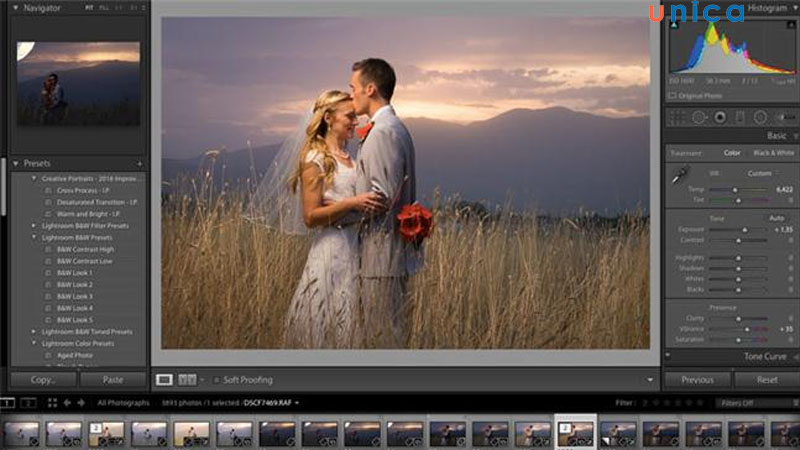Collapse Lightroom B&W Presets folder
Image resolution: width=800 pixels, height=450 pixels.
(34, 237)
